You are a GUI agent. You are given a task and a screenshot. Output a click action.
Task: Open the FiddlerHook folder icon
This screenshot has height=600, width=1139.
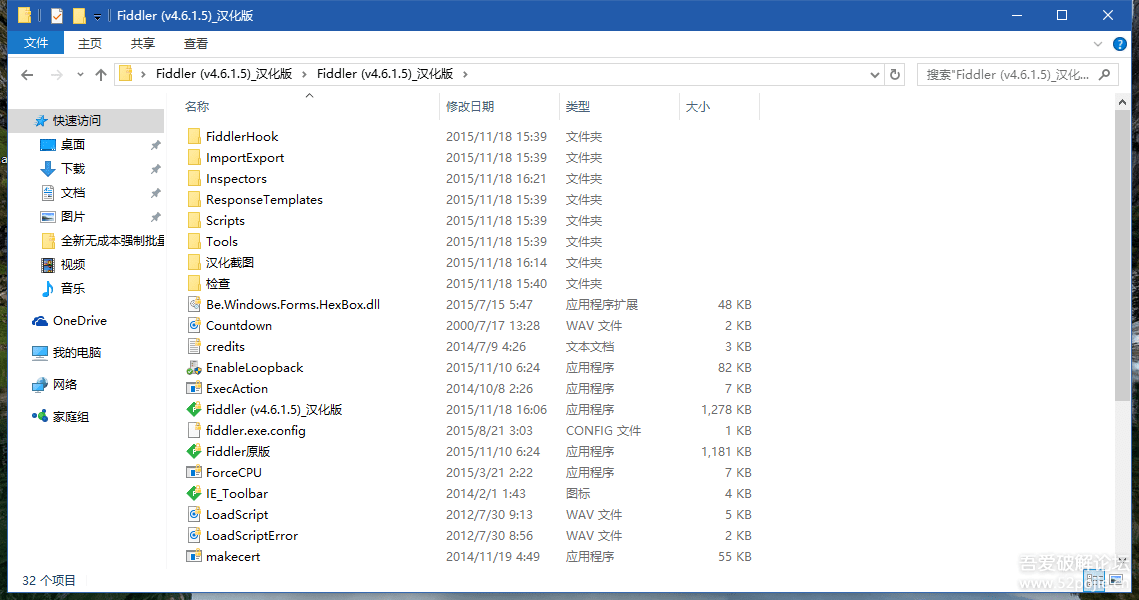pyautogui.click(x=193, y=137)
